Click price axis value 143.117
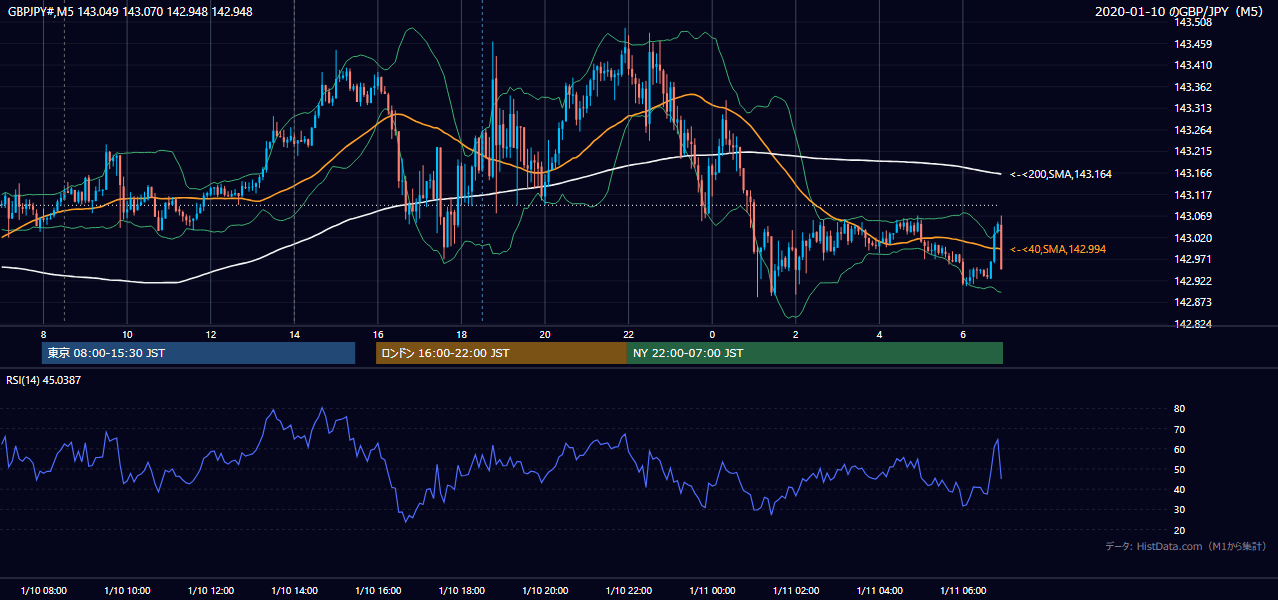 click(1193, 195)
